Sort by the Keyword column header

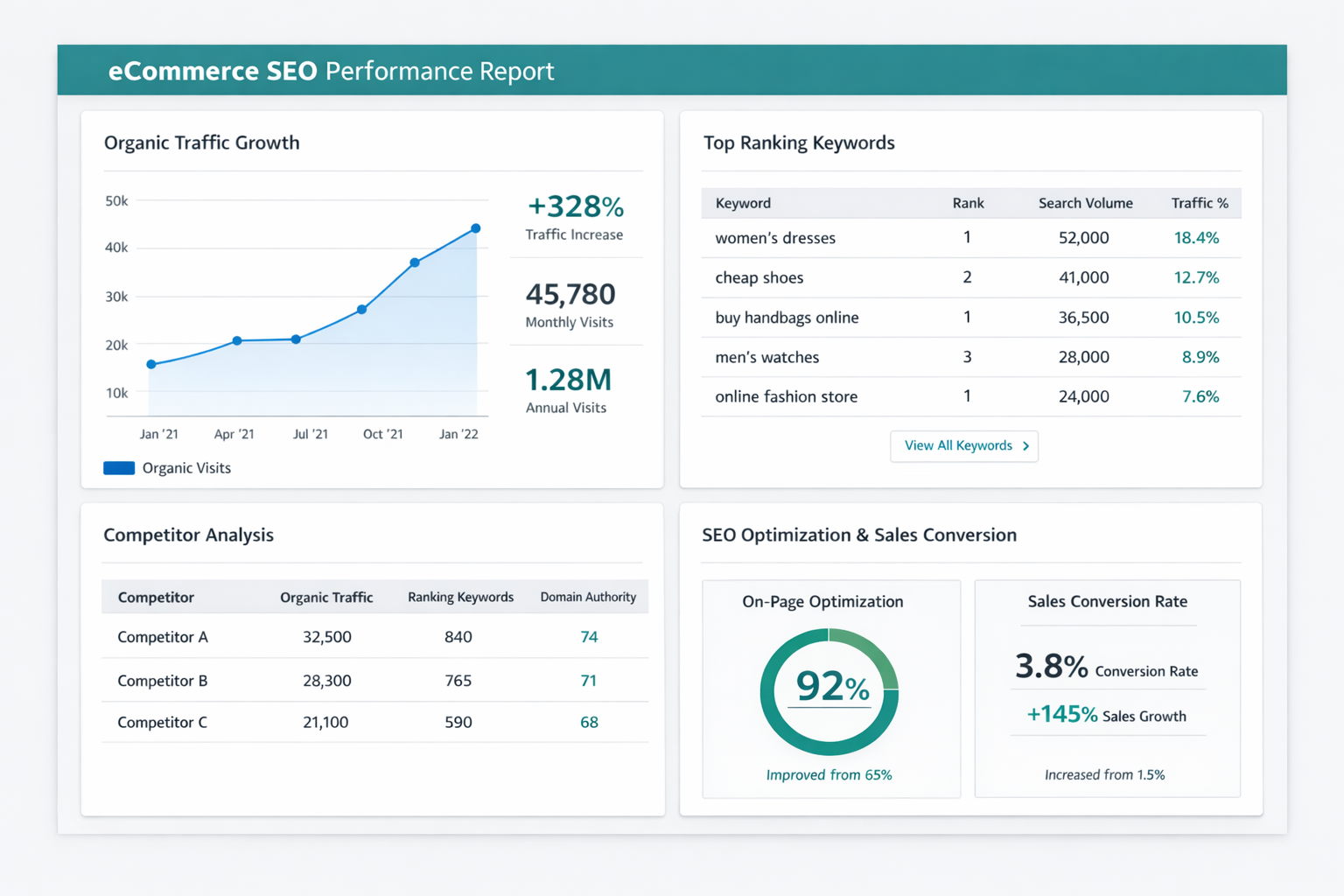(743, 203)
